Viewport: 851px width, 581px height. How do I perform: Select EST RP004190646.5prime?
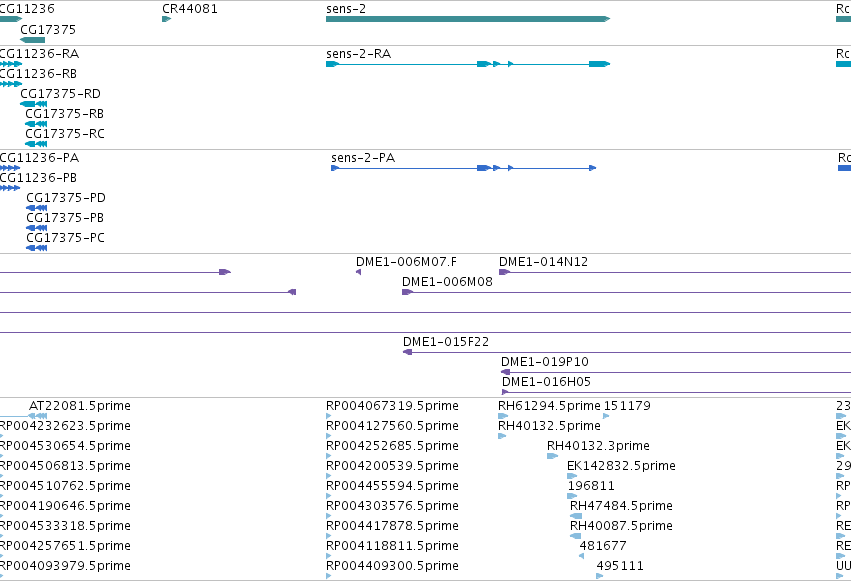point(65,506)
